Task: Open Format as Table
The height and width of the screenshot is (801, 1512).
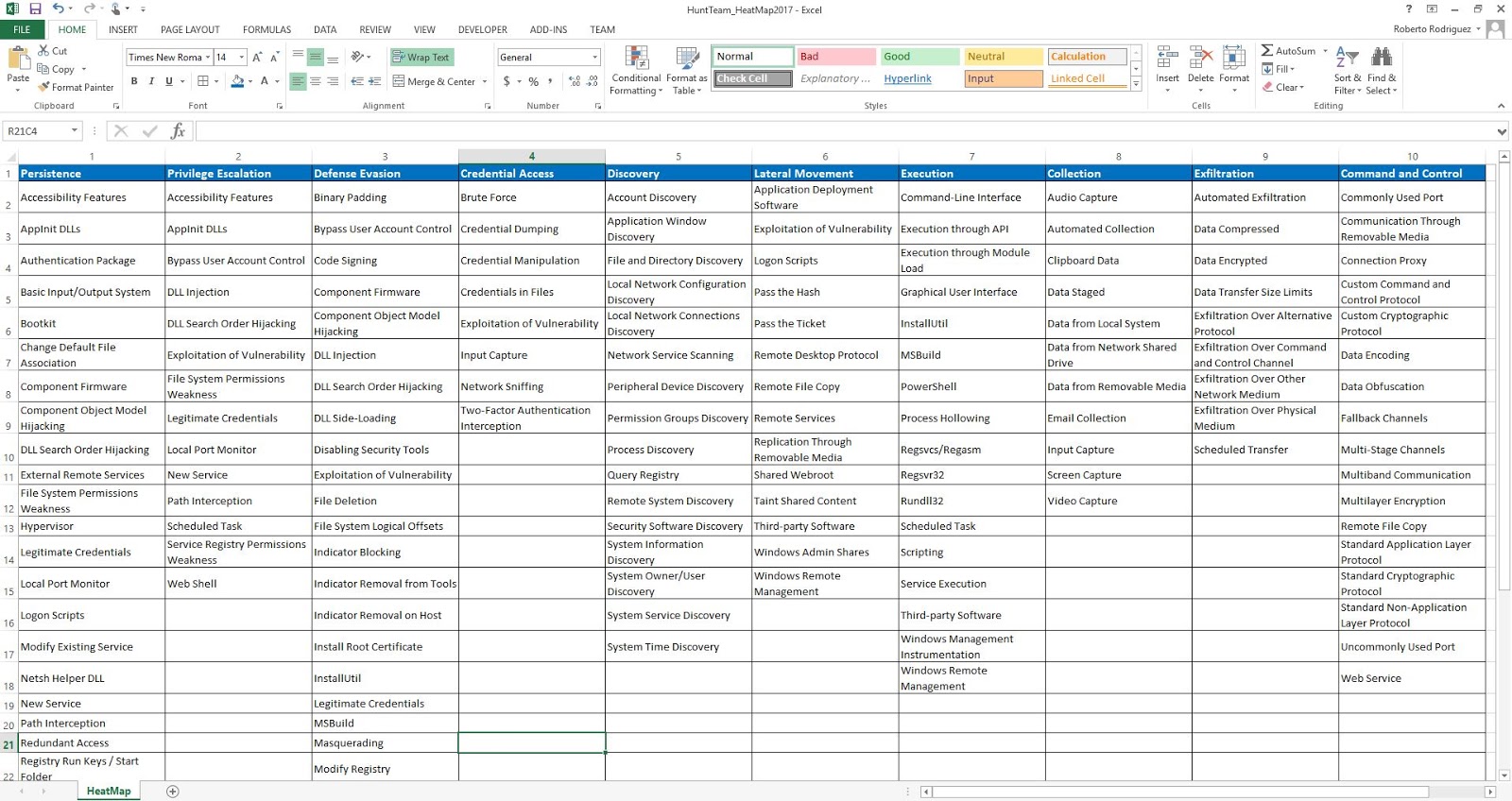Action: tap(686, 70)
